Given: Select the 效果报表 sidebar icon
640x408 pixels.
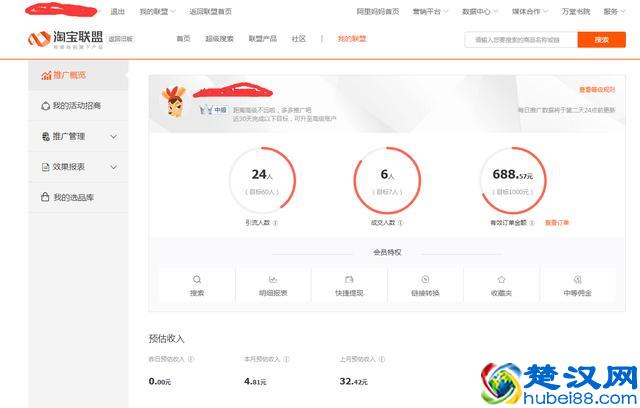Looking at the screenshot, I should point(46,167).
